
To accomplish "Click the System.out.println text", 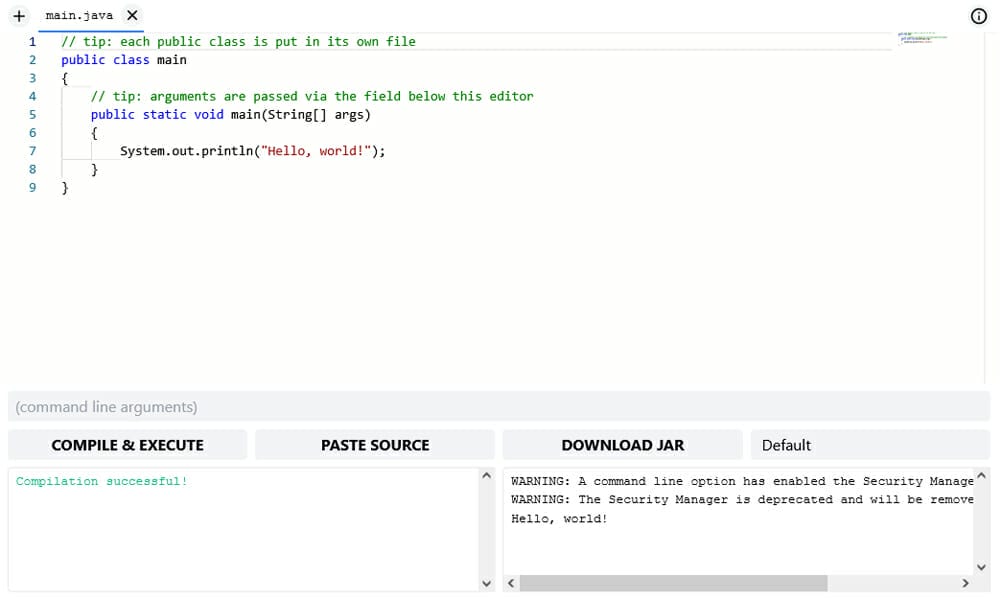I will (x=186, y=151).
